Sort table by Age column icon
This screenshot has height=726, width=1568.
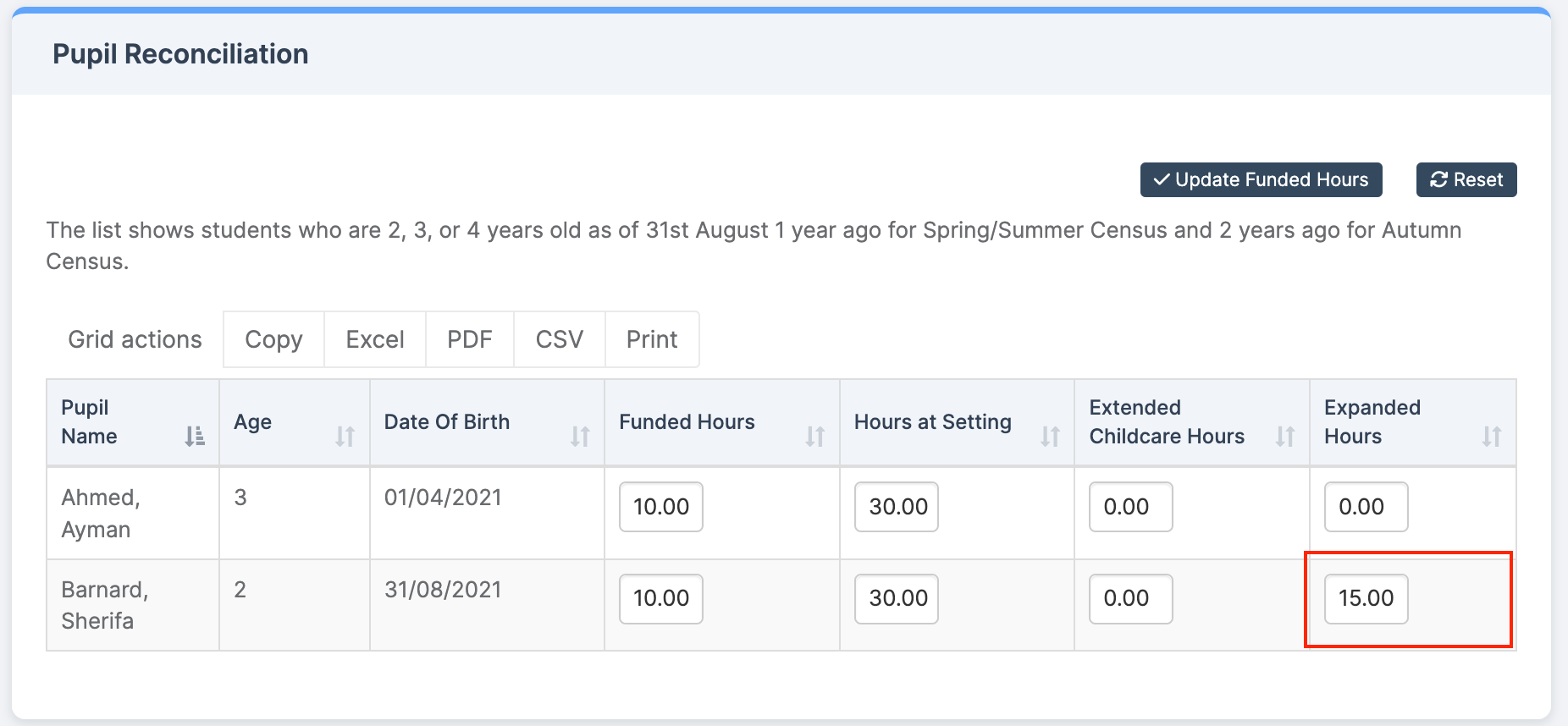(345, 436)
